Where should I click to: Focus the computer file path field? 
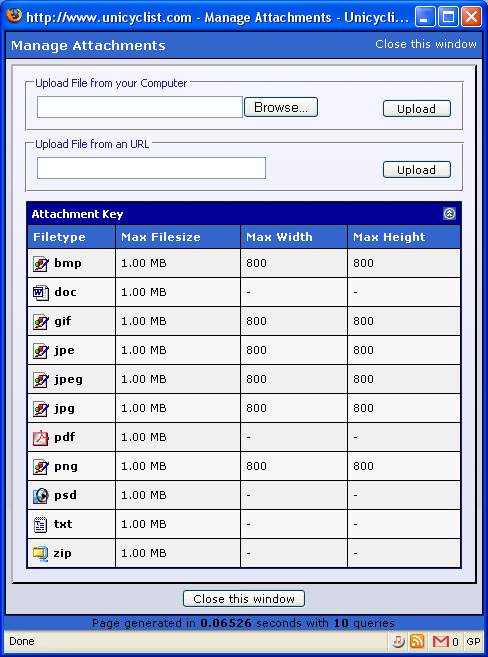coord(140,107)
